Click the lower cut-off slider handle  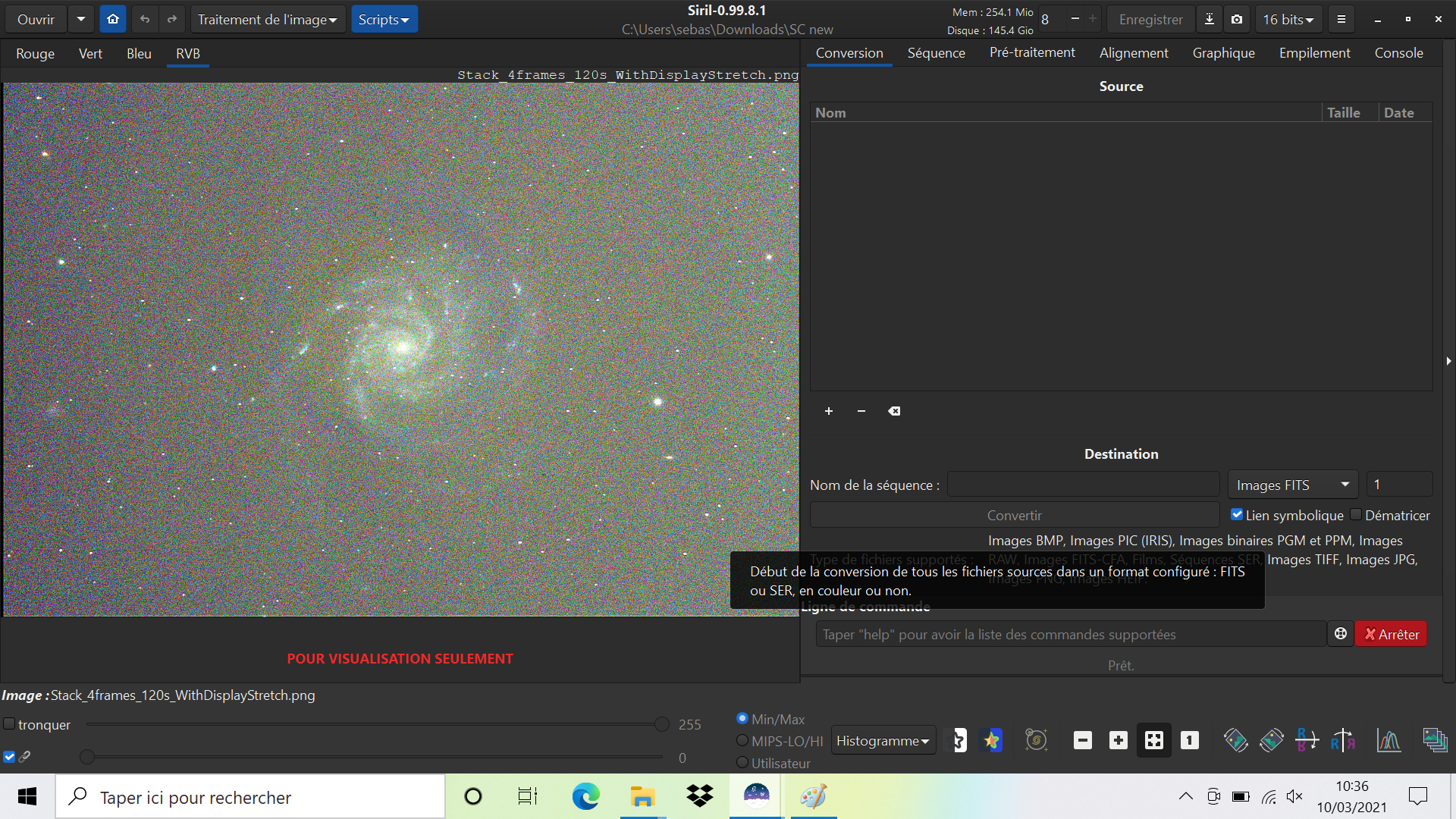tap(87, 757)
